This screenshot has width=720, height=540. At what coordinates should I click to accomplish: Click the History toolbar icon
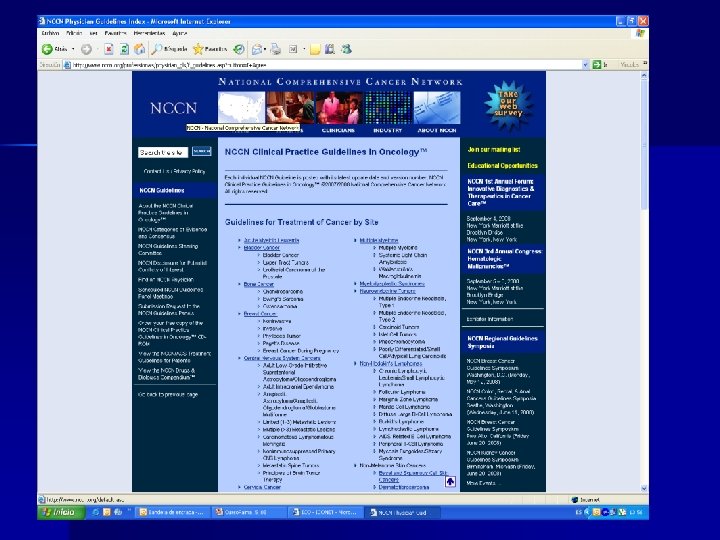click(239, 49)
